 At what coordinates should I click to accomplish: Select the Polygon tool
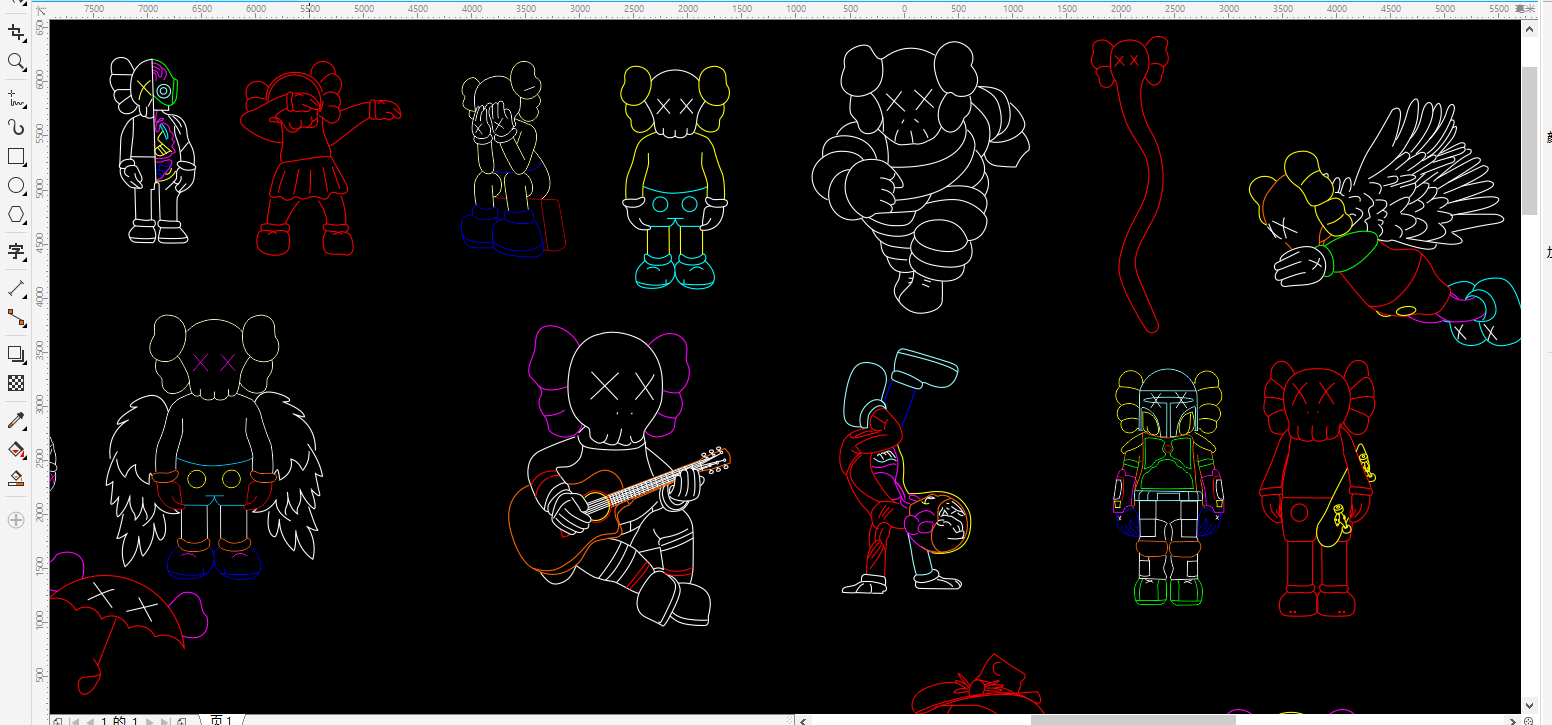pyautogui.click(x=16, y=215)
